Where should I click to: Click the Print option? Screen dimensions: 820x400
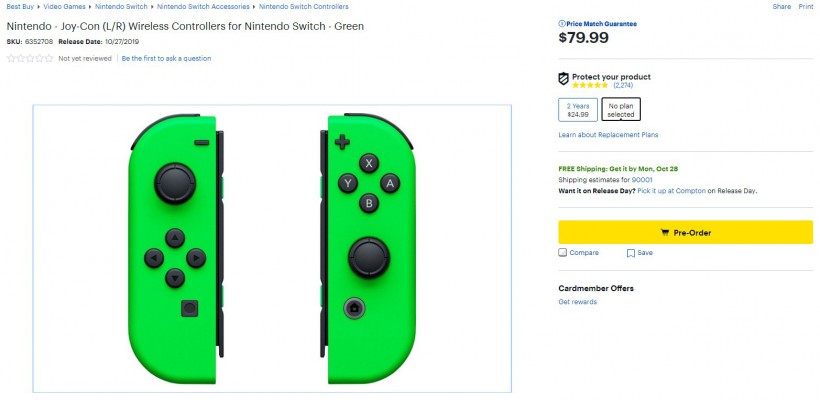click(807, 6)
